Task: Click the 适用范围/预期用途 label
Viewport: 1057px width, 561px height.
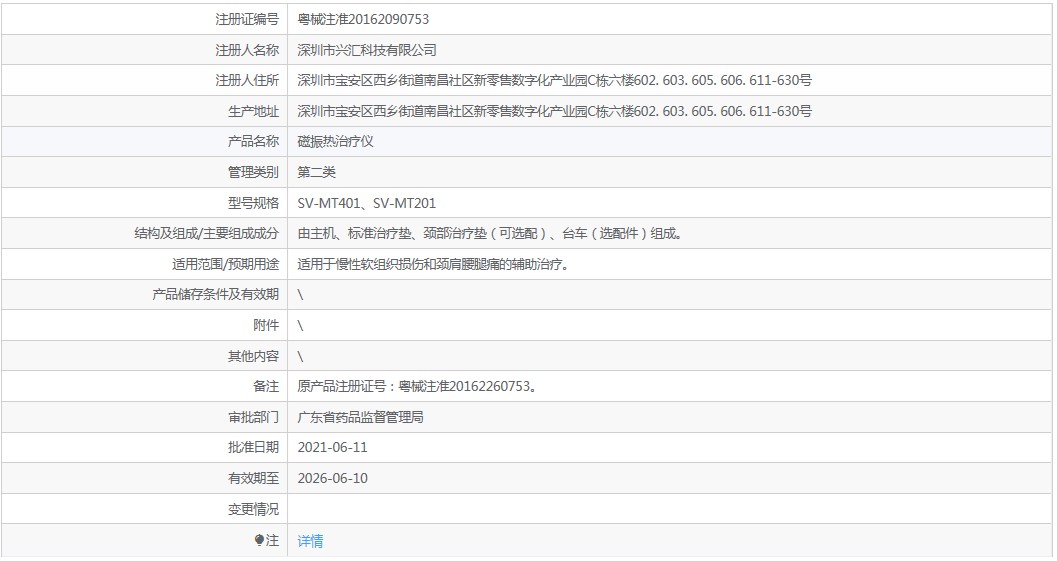Action: (x=225, y=264)
